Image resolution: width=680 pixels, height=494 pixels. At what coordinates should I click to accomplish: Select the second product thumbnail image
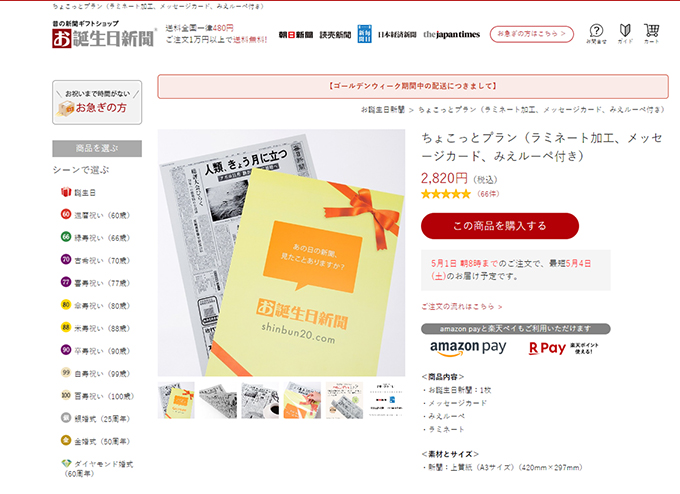(218, 400)
